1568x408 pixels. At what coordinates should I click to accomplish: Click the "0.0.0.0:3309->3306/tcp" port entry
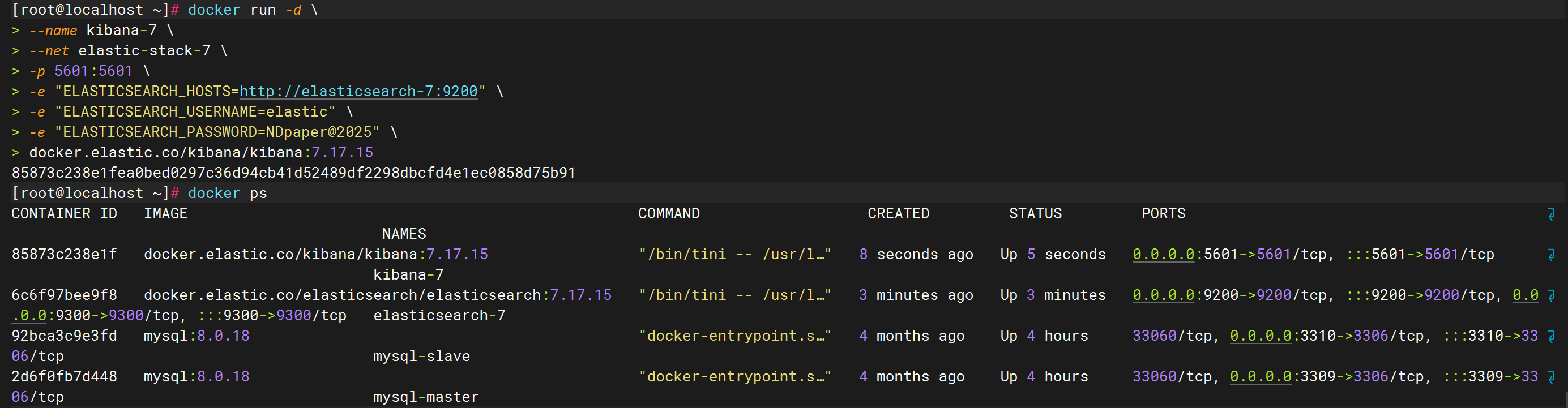(1327, 376)
